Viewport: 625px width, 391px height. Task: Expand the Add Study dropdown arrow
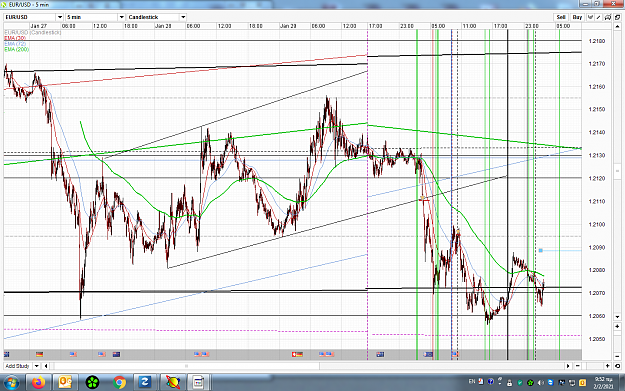tap(37, 366)
